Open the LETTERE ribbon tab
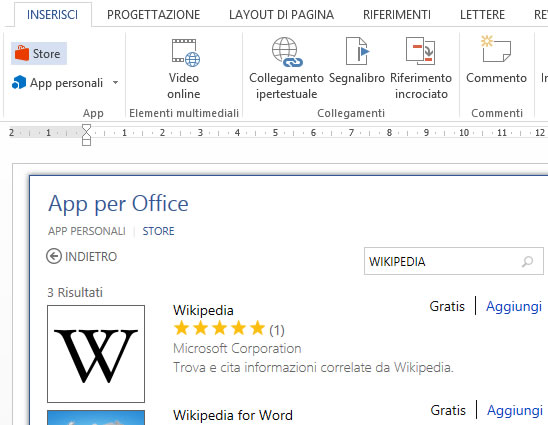 (x=482, y=15)
